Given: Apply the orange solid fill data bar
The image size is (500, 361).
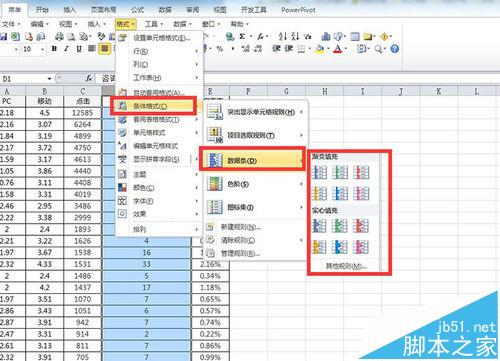Looking at the screenshot, I should tap(320, 247).
